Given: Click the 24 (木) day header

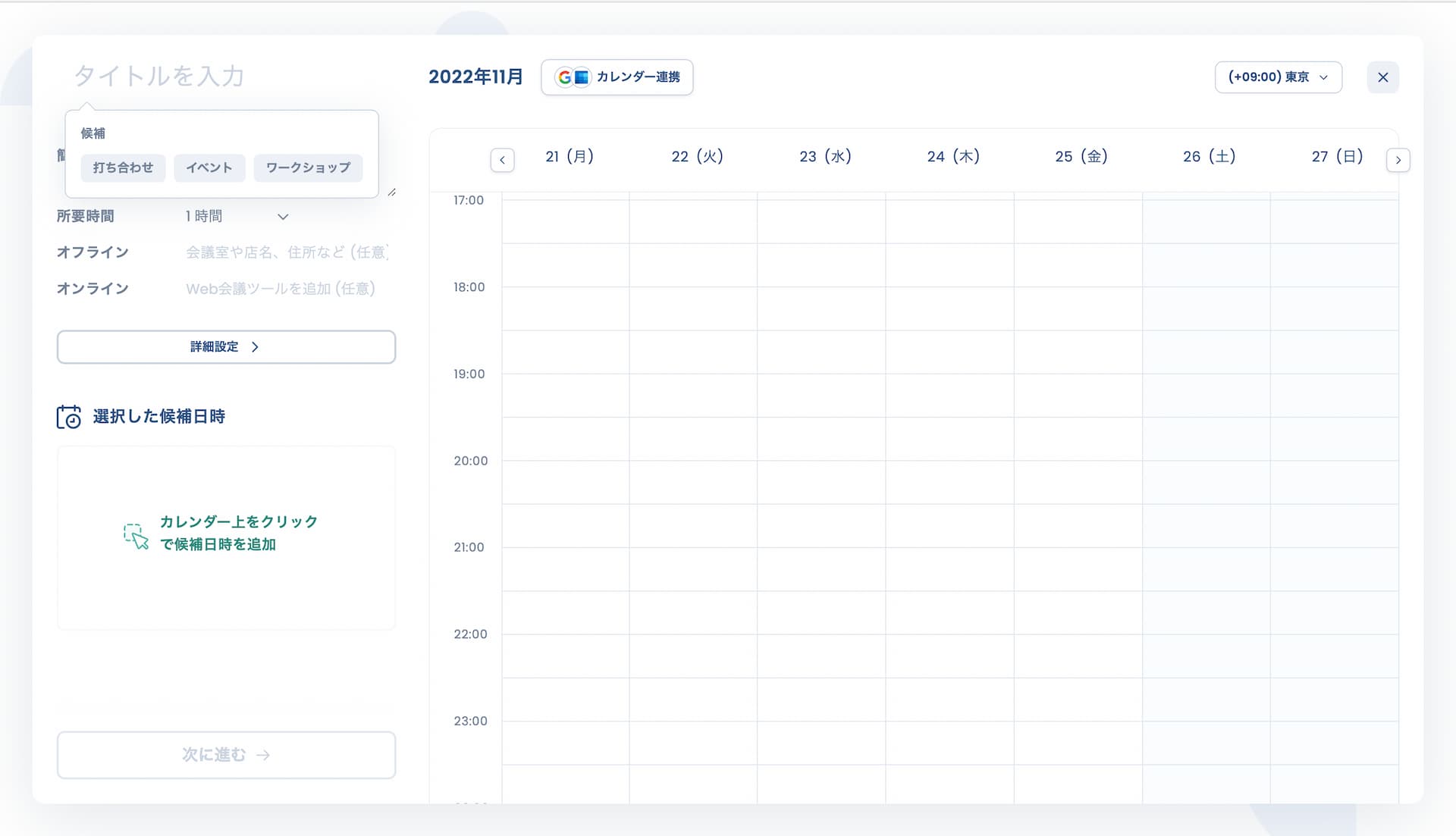Looking at the screenshot, I should [x=953, y=157].
